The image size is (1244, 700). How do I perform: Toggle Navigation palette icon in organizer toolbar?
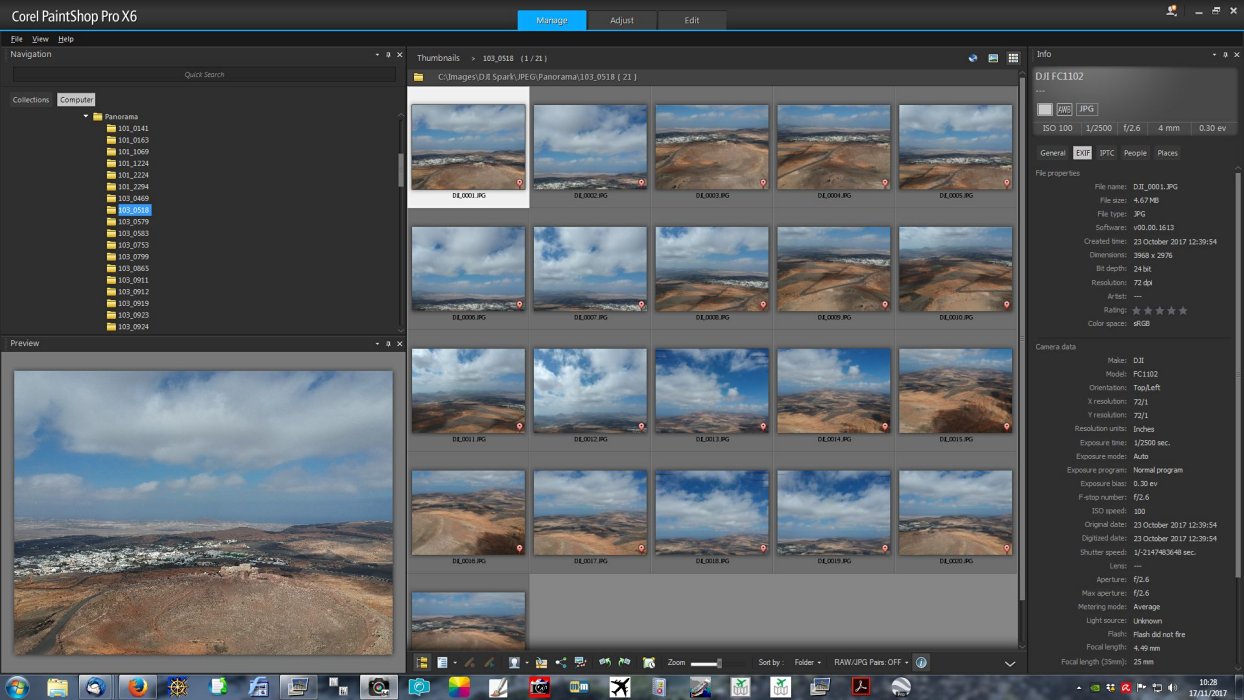(x=422, y=662)
